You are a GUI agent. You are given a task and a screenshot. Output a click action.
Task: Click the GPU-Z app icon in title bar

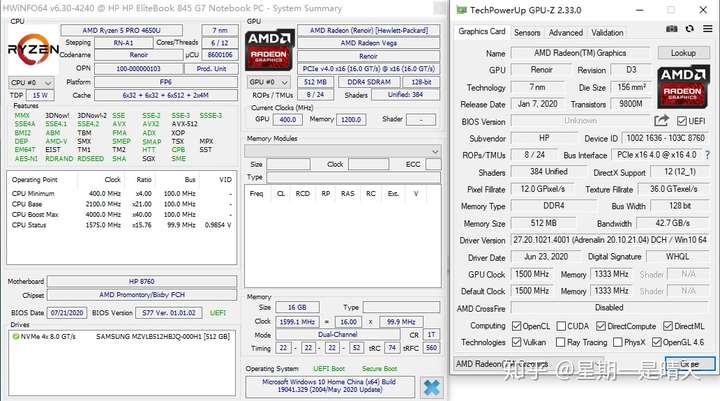coord(461,10)
